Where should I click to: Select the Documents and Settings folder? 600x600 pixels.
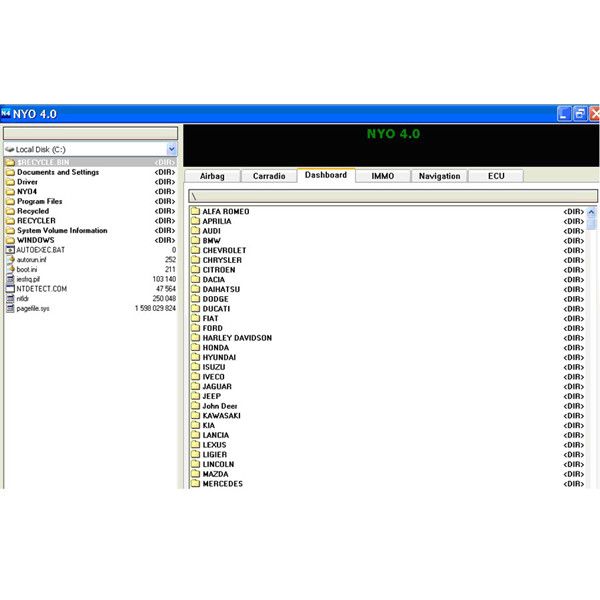click(x=57, y=172)
